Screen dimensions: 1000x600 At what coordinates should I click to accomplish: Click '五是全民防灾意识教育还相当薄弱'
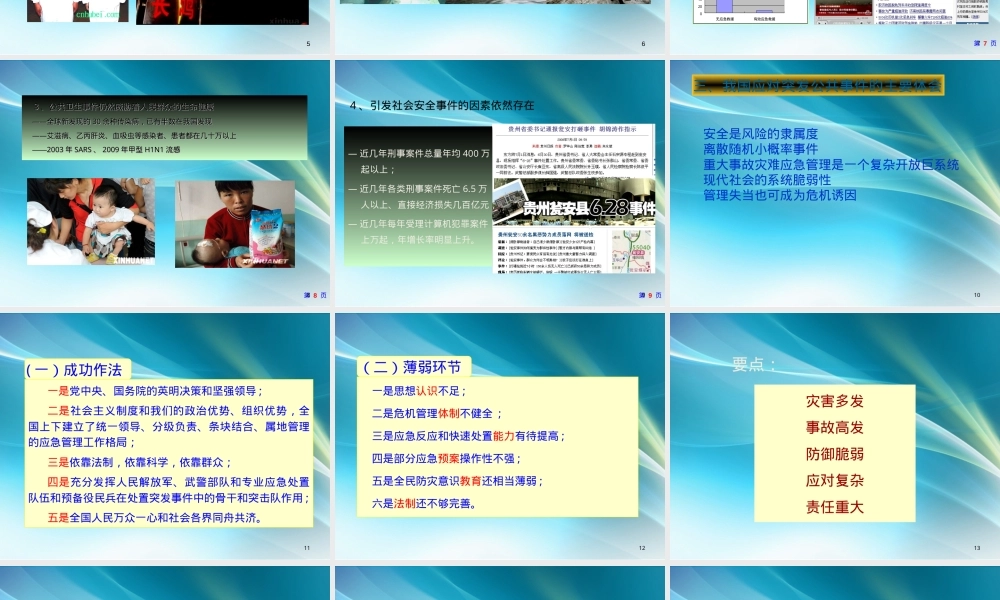coord(457,481)
